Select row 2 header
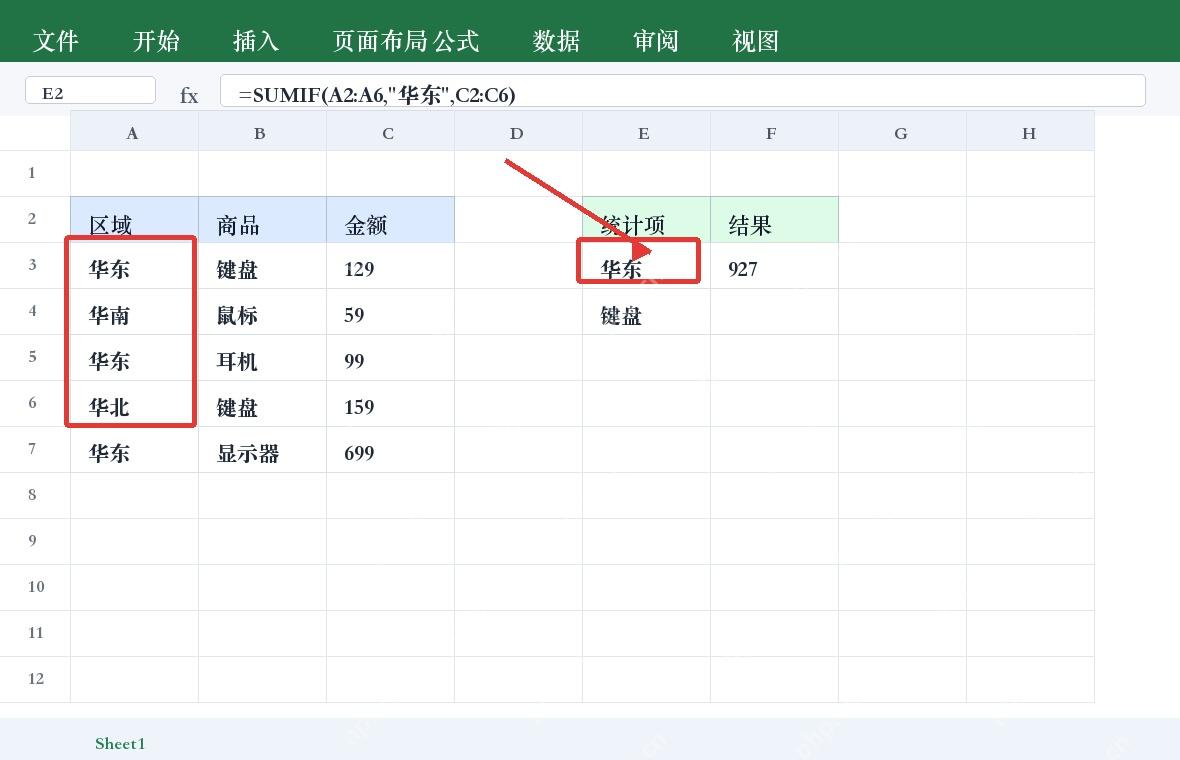This screenshot has height=760, width=1180. click(x=35, y=219)
